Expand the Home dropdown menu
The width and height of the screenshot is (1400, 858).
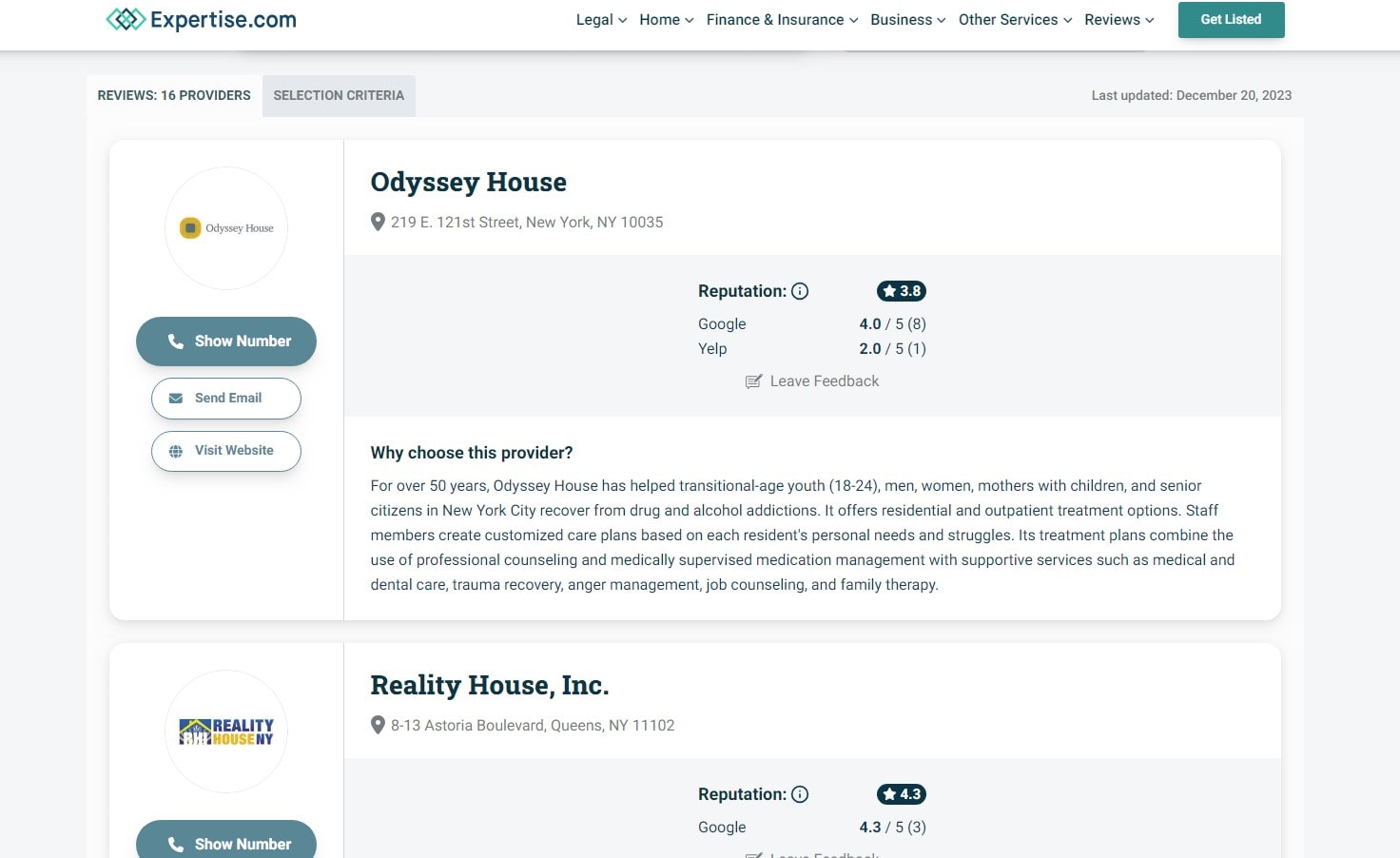coord(667,20)
